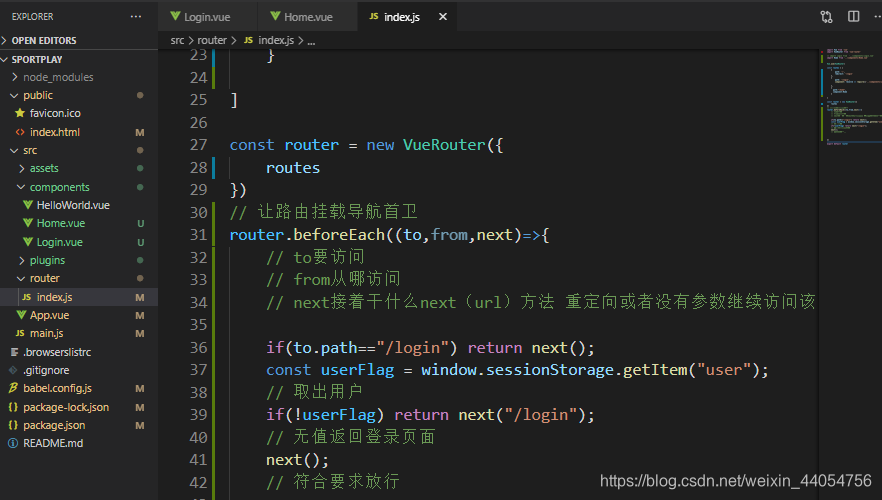Switch to the Login.vue tab
The image size is (882, 500).
[x=208, y=17]
